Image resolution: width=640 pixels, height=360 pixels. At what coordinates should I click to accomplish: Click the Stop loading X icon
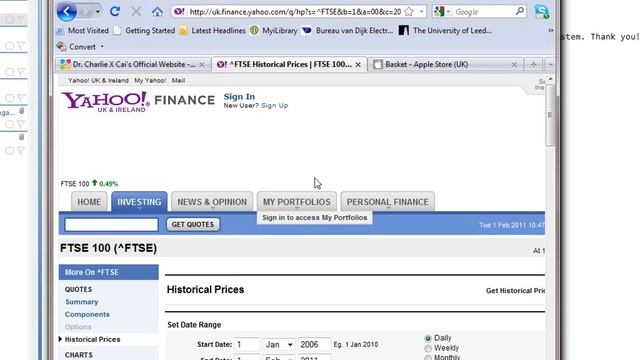tap(136, 11)
